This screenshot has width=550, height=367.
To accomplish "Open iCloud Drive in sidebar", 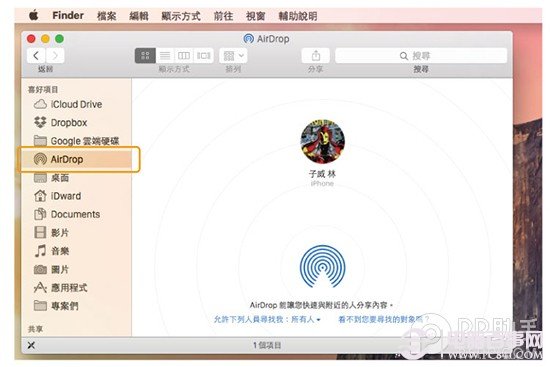I will (x=76, y=104).
